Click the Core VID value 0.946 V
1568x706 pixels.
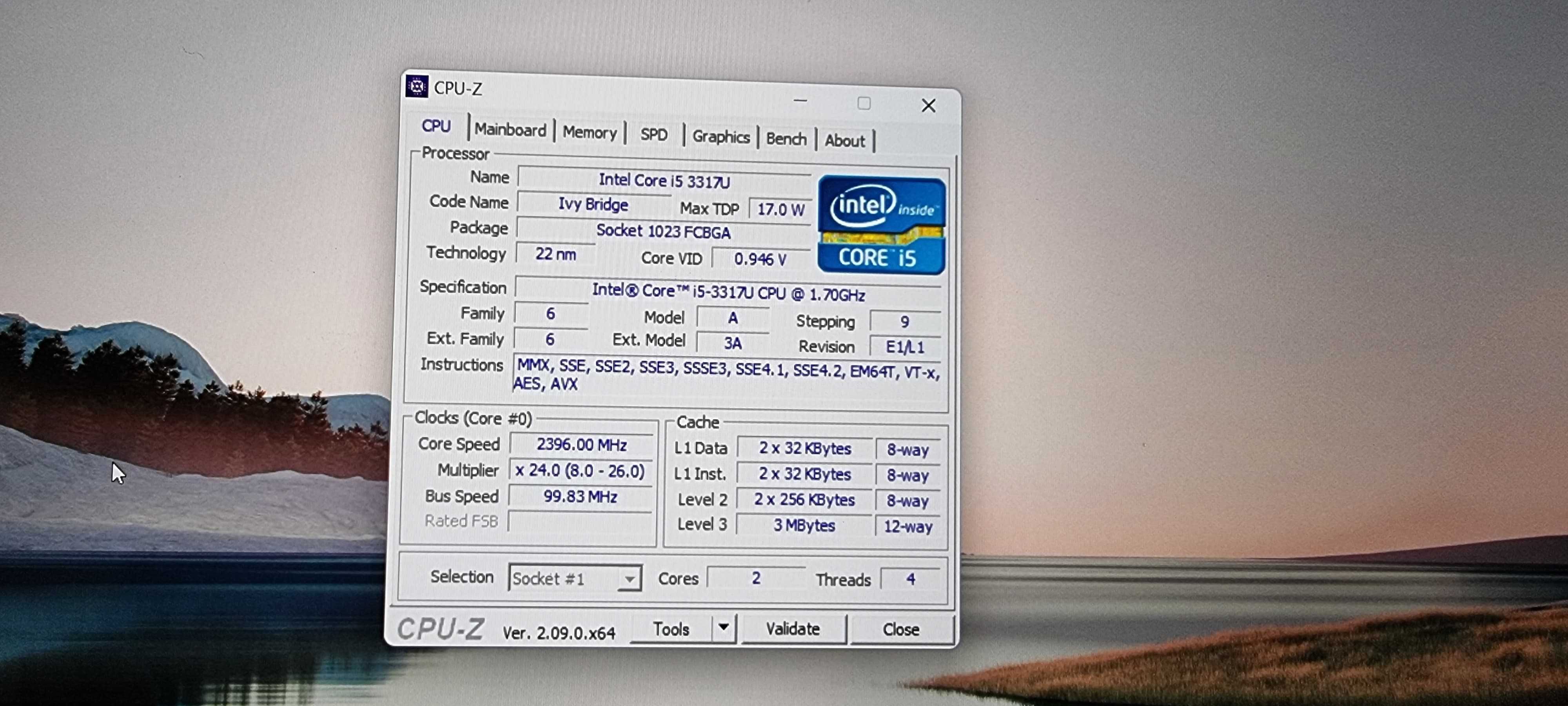760,260
